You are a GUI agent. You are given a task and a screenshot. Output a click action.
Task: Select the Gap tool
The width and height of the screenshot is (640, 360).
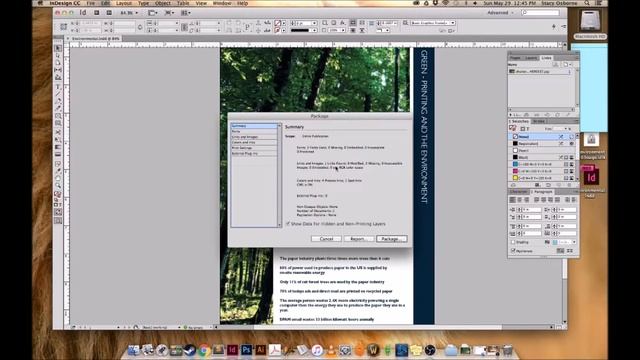click(58, 70)
